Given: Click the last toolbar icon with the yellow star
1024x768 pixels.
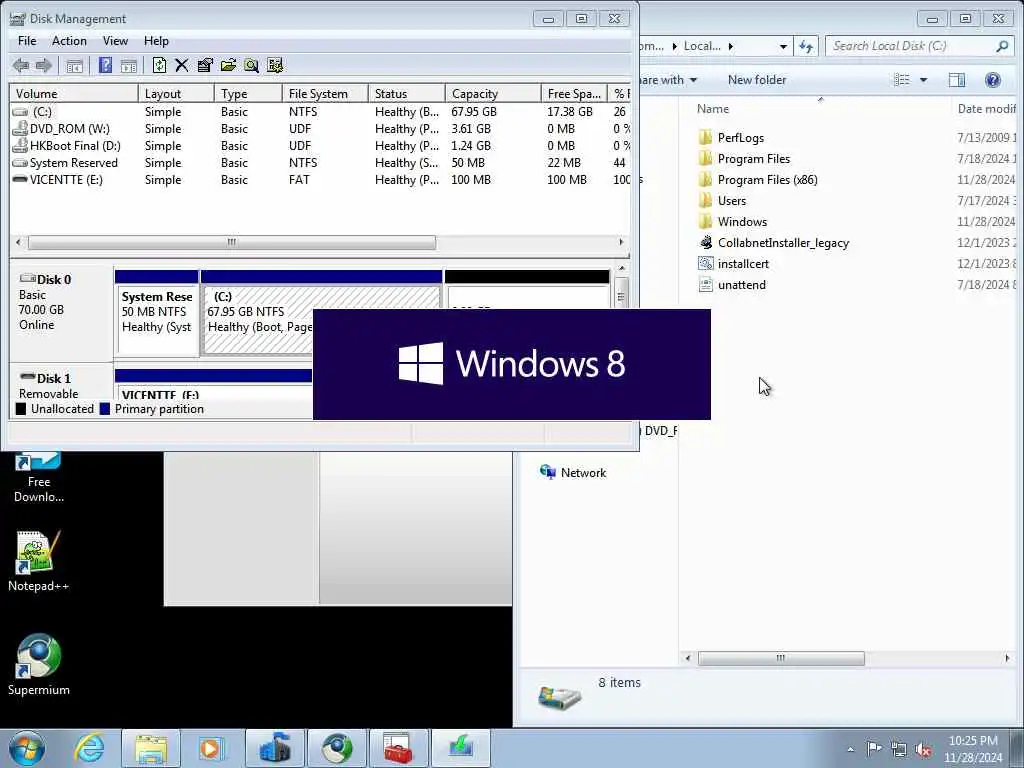Looking at the screenshot, I should pos(275,65).
